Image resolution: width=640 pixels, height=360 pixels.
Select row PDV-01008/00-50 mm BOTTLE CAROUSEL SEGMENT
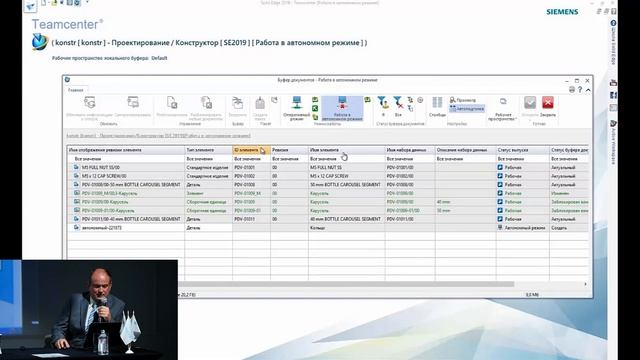tap(328, 184)
